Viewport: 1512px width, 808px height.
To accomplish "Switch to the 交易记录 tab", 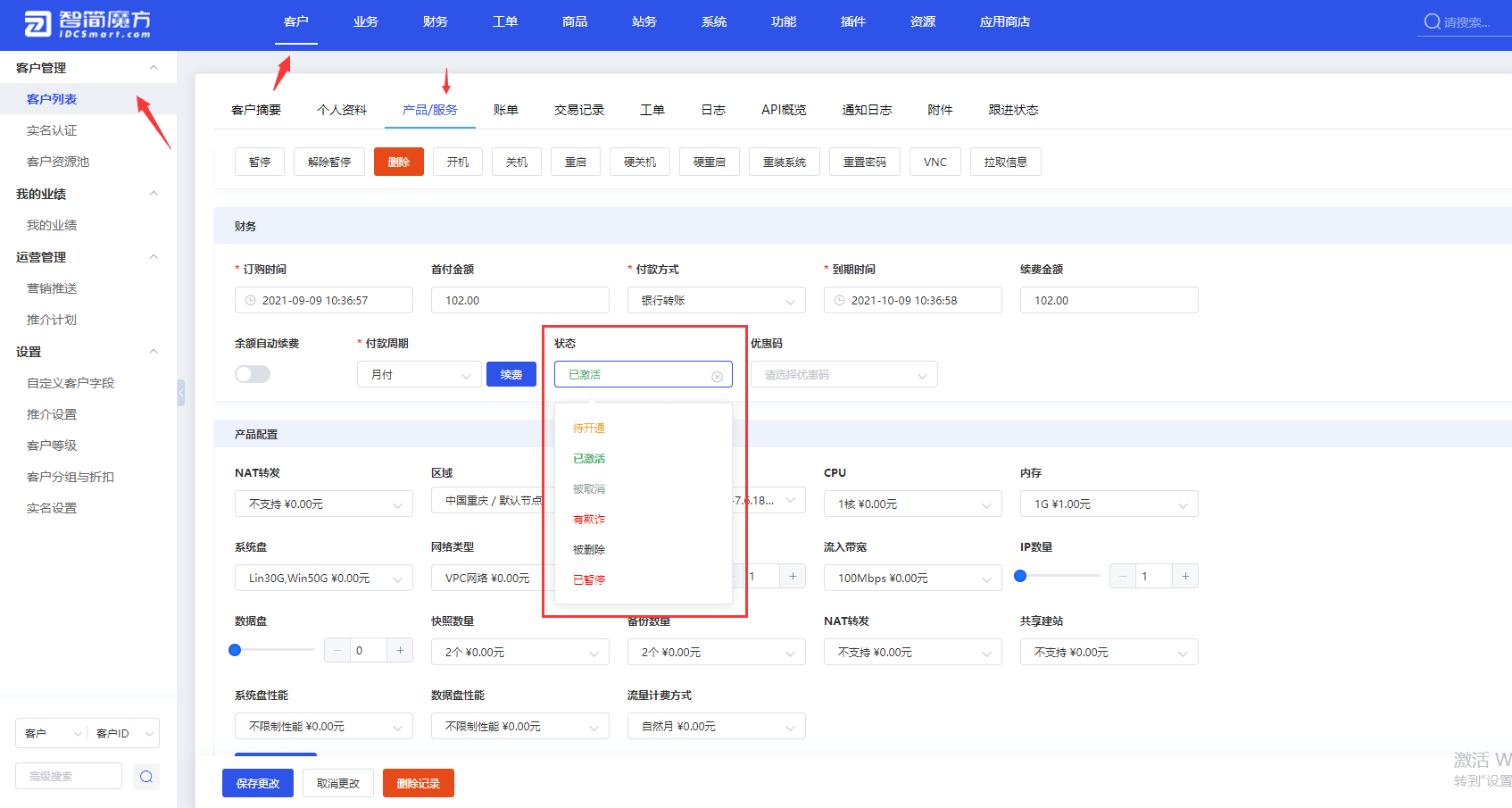I will [x=579, y=110].
